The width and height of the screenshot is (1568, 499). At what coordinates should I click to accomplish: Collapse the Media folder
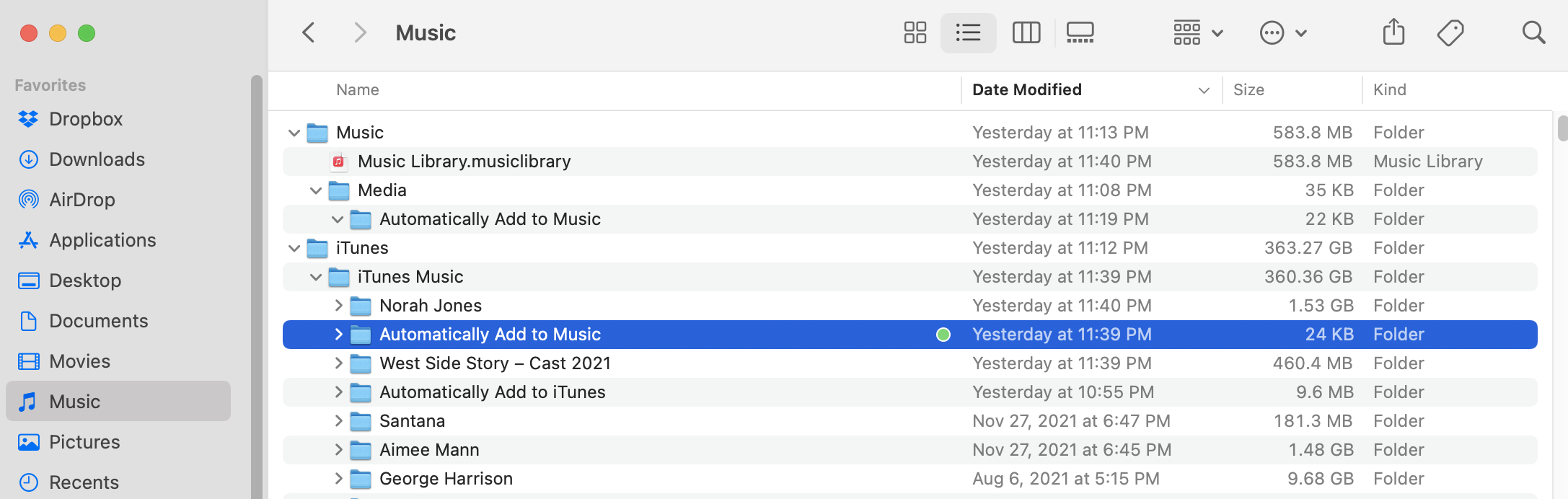(x=316, y=190)
